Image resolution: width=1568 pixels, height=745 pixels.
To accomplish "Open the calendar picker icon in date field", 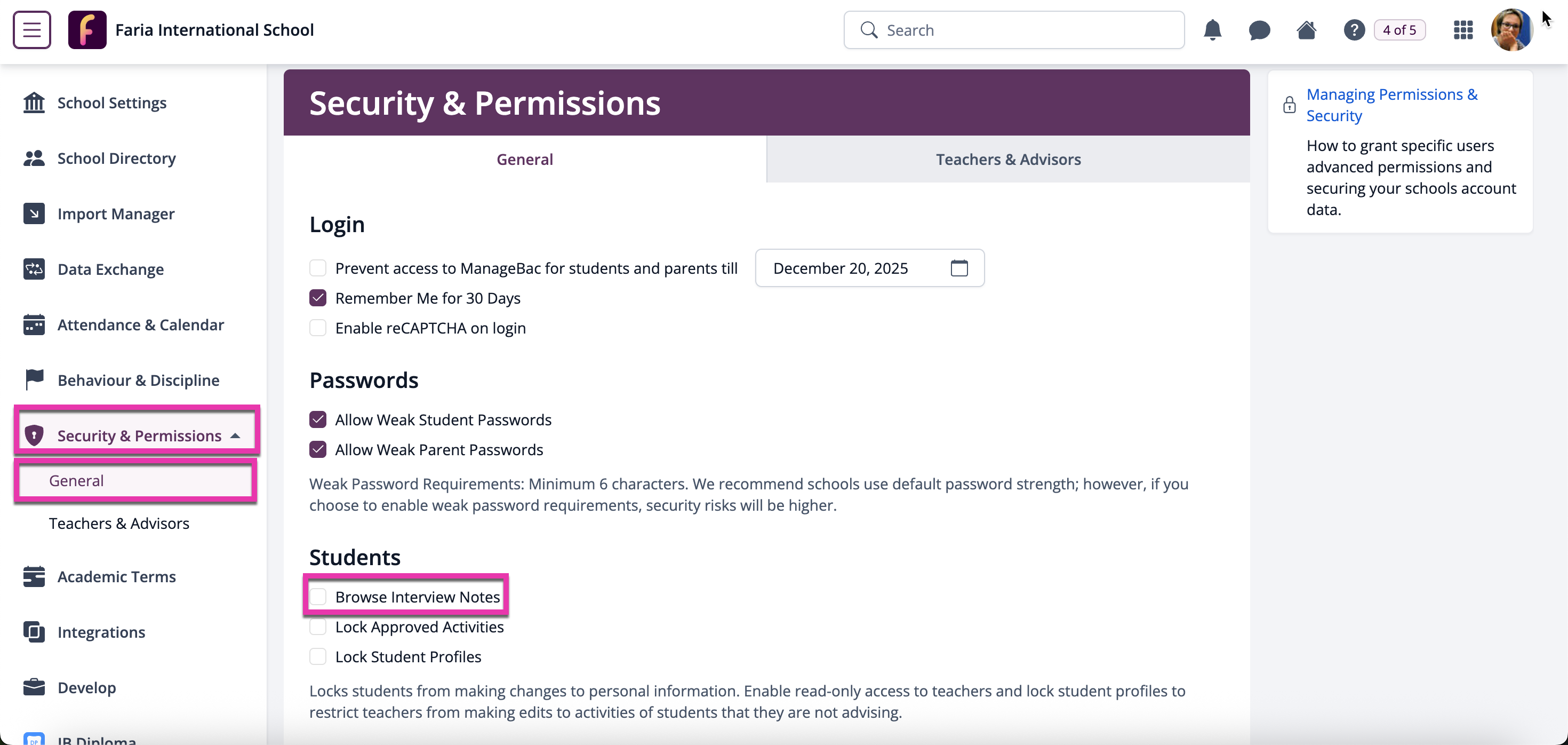I will [x=959, y=268].
